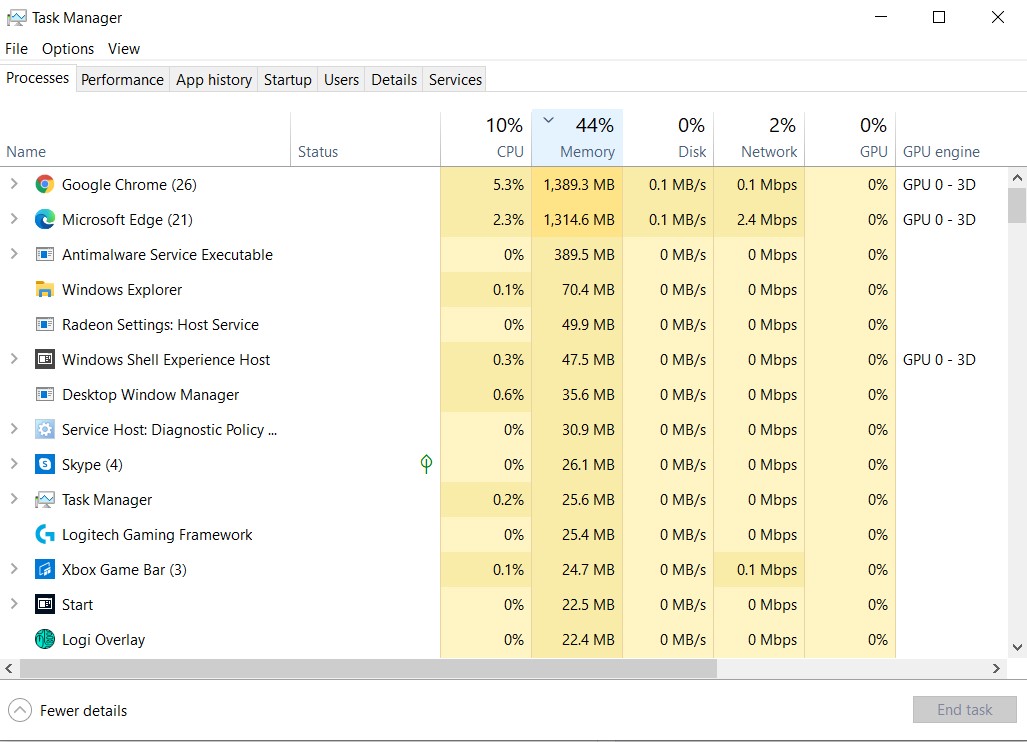Click the Skype process icon
The image size is (1027, 742).
click(45, 464)
